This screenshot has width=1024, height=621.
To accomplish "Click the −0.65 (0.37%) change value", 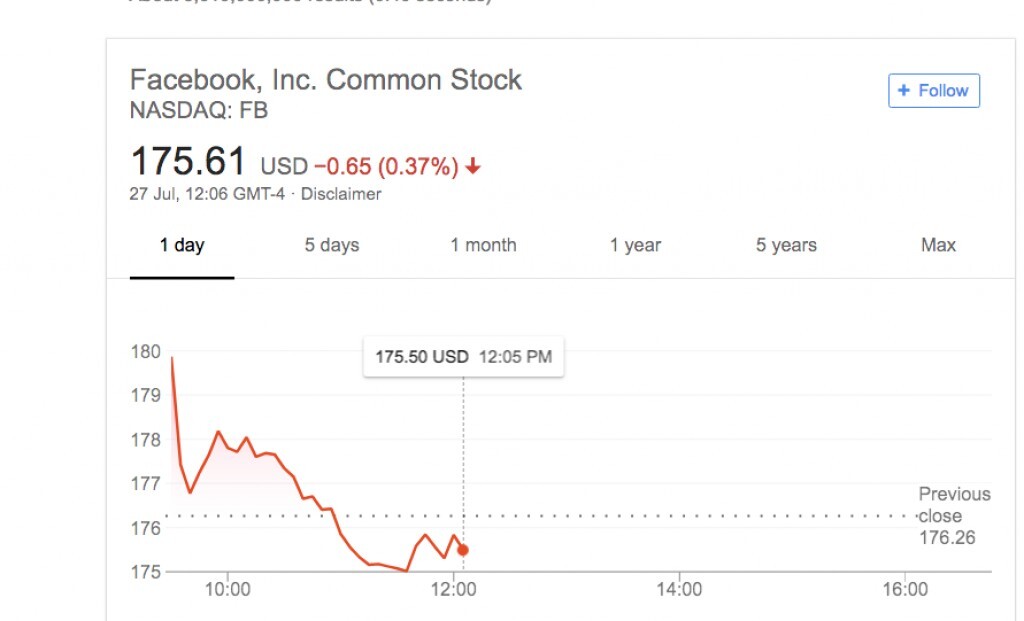I will pos(386,167).
